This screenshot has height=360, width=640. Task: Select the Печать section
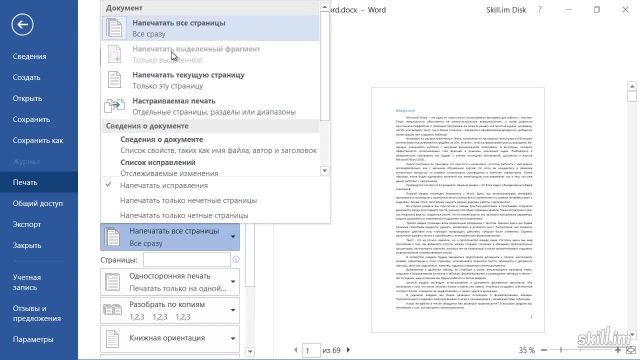click(39, 182)
